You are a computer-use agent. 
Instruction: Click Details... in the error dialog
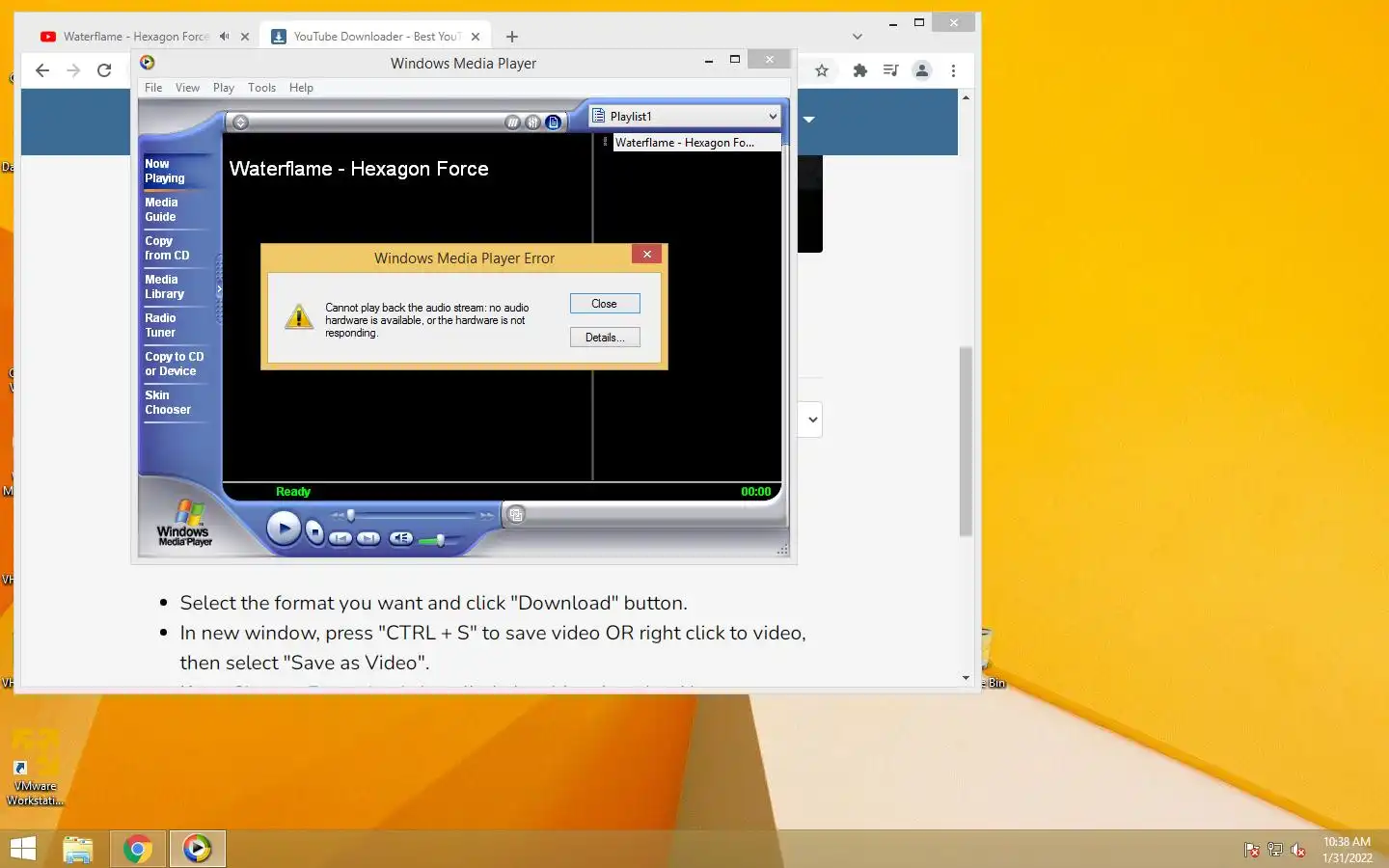click(605, 338)
